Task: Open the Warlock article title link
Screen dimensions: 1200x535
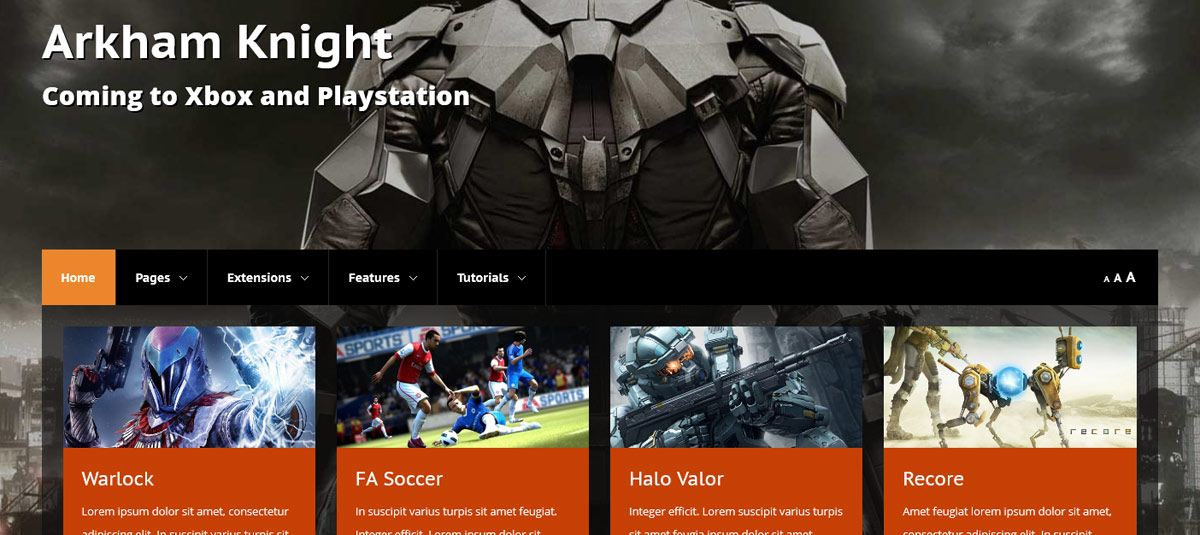Action: coord(118,479)
